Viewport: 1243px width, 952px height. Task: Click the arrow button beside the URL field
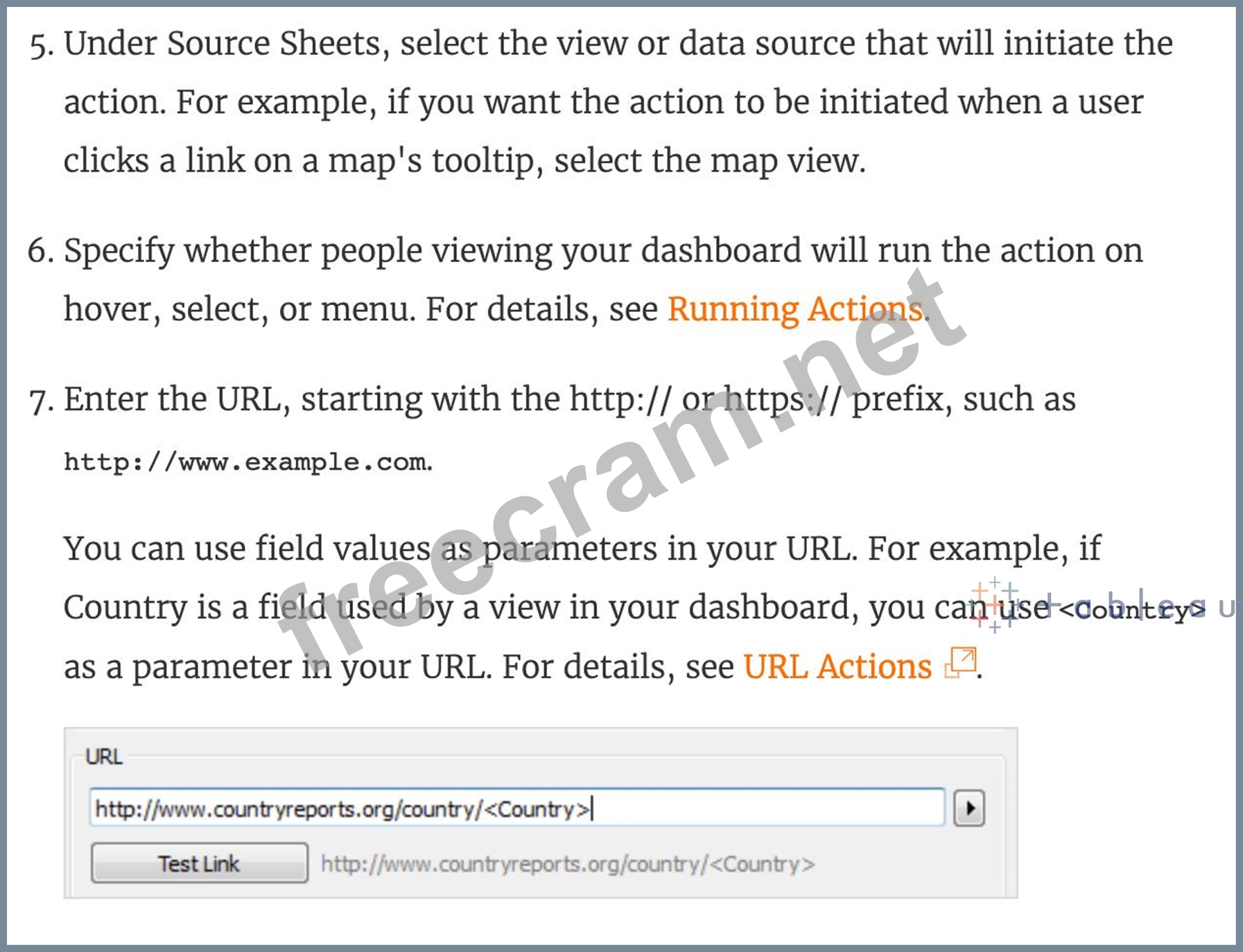coord(968,808)
